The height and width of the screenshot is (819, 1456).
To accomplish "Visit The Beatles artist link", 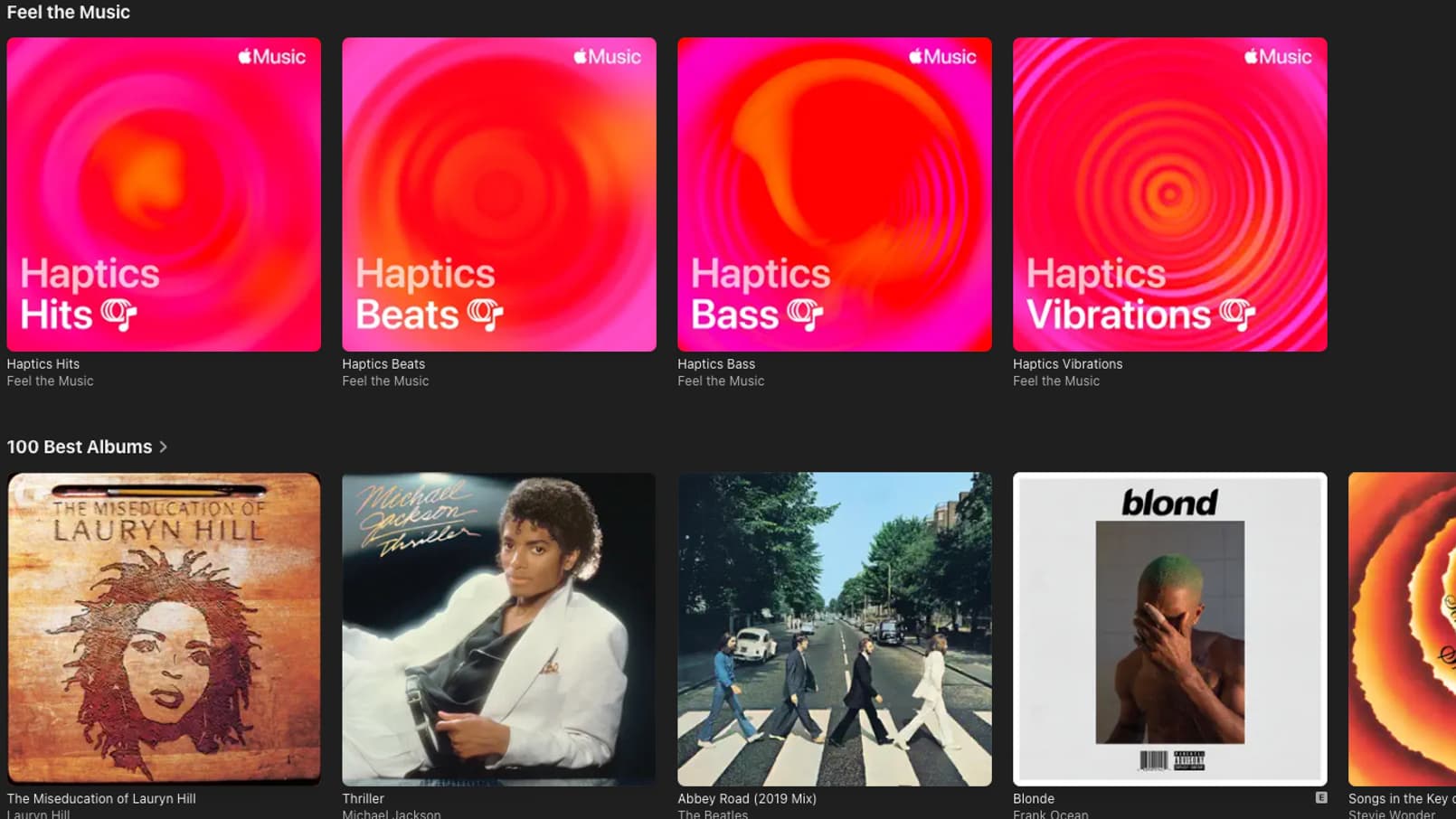I will pyautogui.click(x=713, y=814).
